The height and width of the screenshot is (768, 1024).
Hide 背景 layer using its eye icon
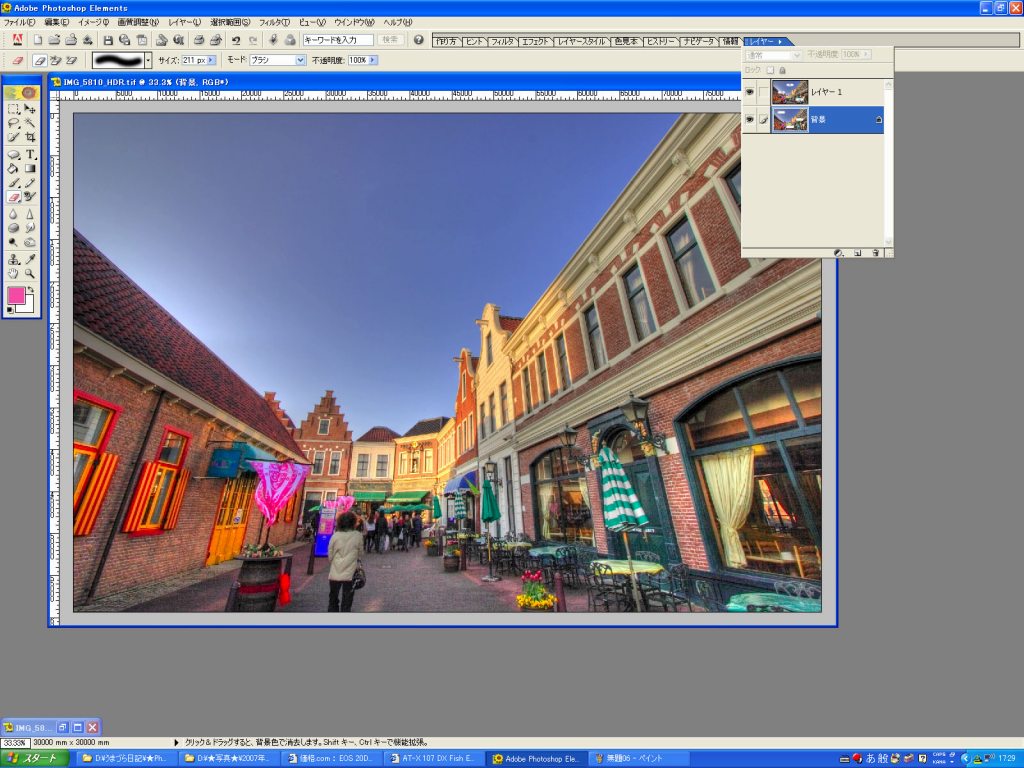click(750, 120)
